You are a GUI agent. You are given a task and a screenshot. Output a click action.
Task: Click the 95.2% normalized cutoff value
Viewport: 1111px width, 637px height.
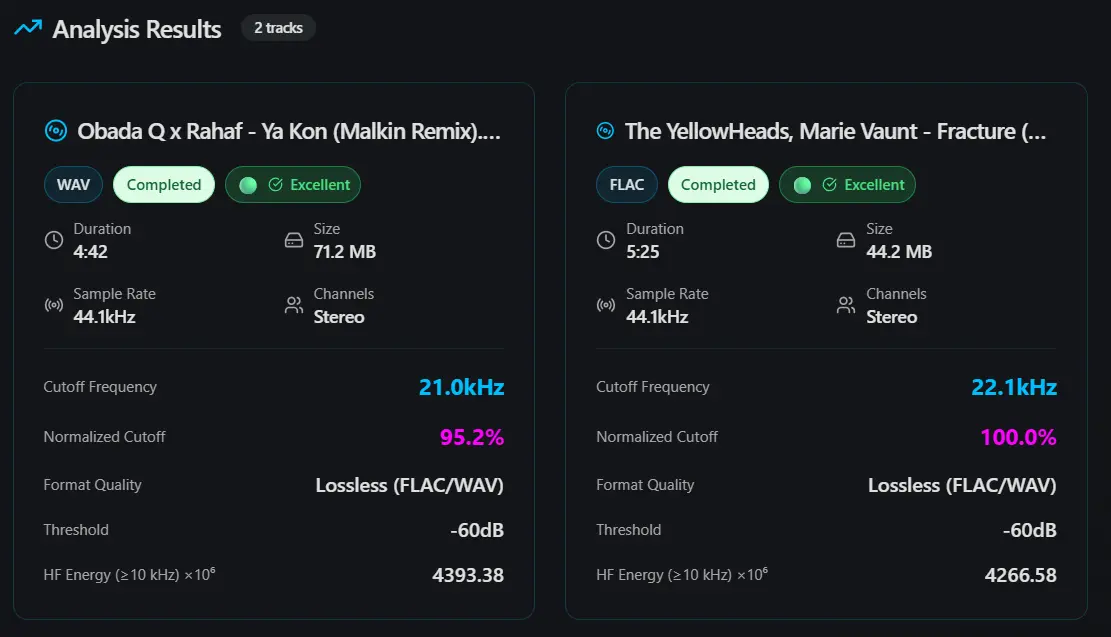(x=472, y=437)
